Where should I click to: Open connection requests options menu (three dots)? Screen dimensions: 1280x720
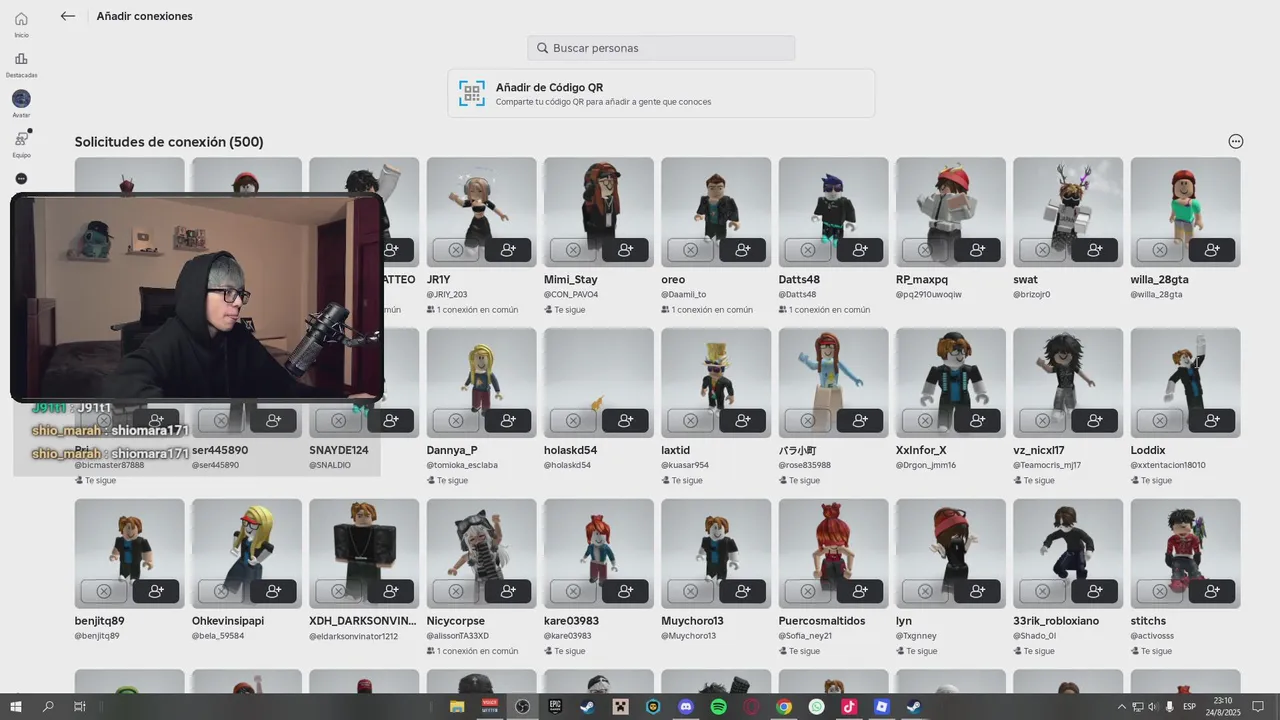point(1236,142)
